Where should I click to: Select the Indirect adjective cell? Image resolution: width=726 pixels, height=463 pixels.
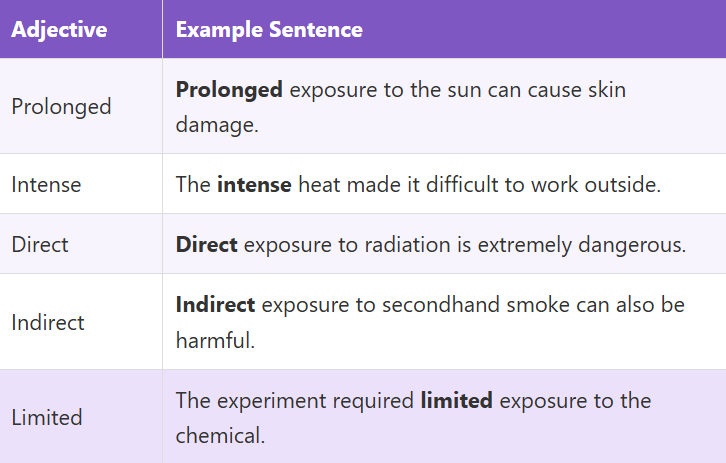click(48, 322)
